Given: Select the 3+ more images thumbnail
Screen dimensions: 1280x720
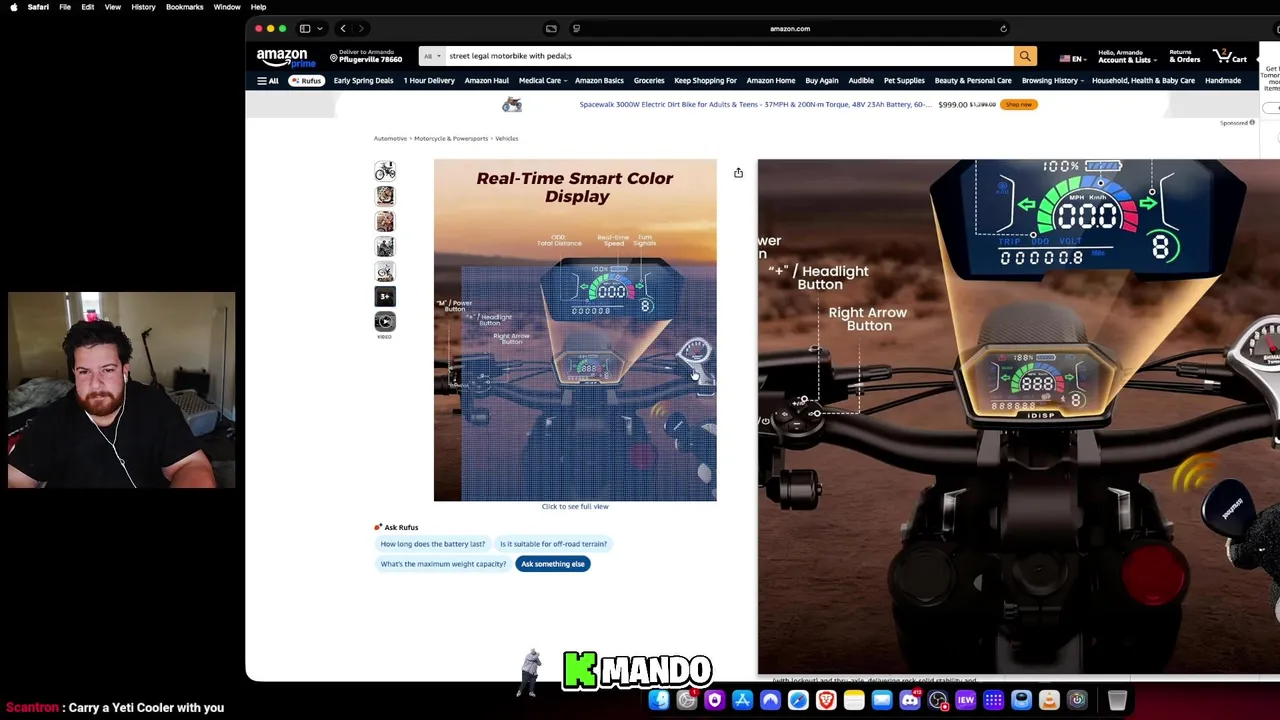Looking at the screenshot, I should coord(385,297).
